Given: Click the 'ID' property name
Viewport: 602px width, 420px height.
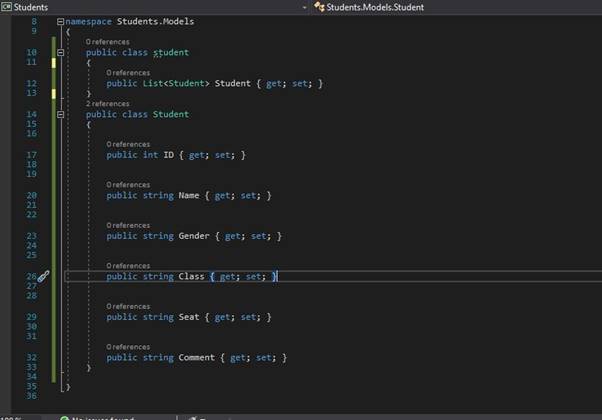Looking at the screenshot, I should tap(169, 155).
